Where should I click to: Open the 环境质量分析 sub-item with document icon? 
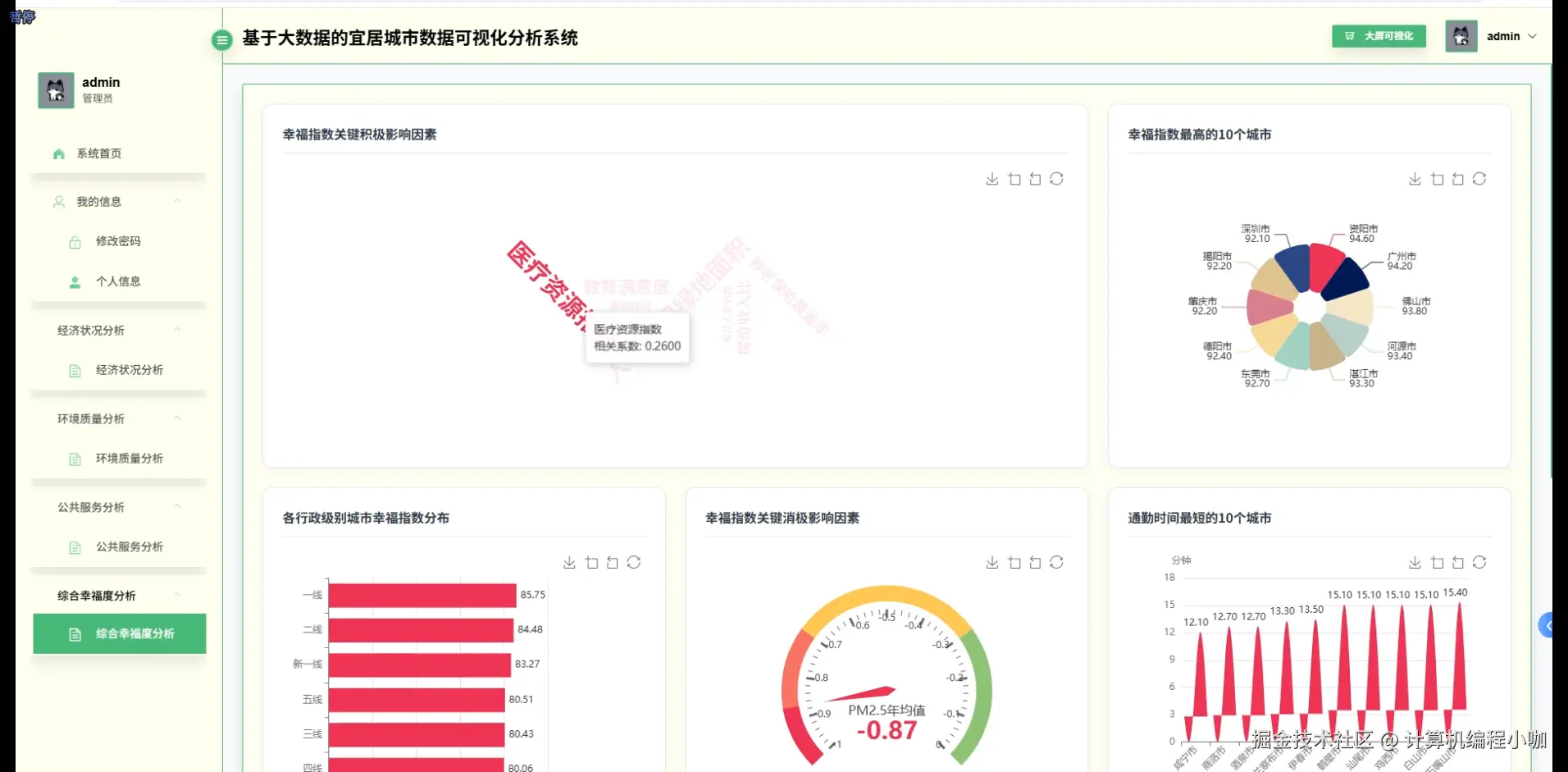tap(119, 459)
